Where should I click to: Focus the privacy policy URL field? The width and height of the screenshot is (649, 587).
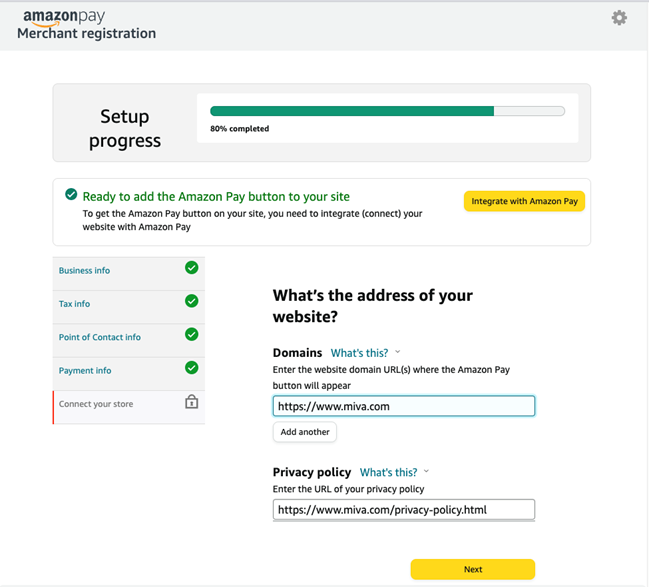point(404,510)
